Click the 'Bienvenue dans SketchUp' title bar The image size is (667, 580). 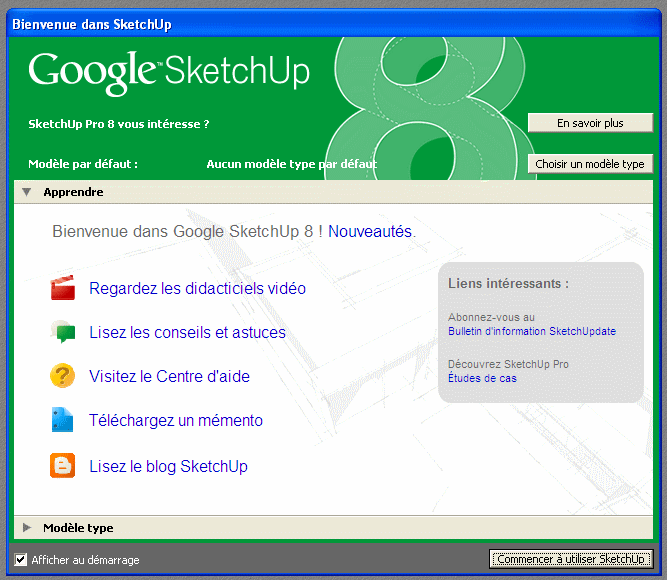pyautogui.click(x=334, y=24)
